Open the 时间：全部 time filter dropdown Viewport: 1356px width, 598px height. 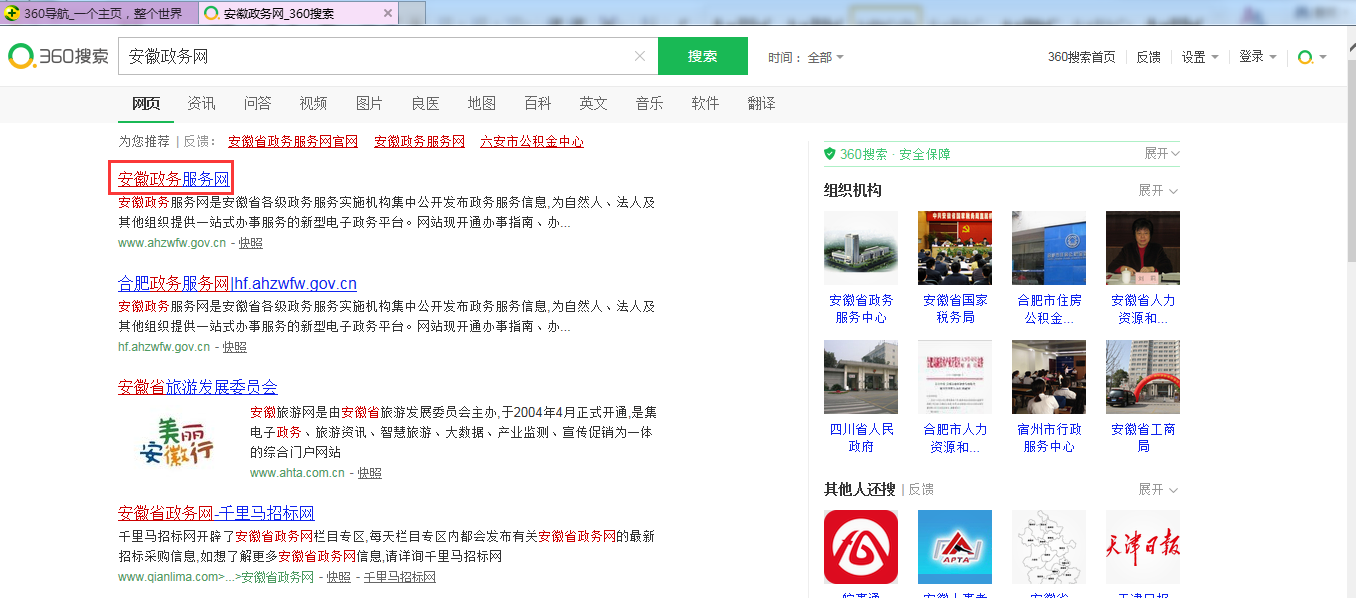click(806, 57)
